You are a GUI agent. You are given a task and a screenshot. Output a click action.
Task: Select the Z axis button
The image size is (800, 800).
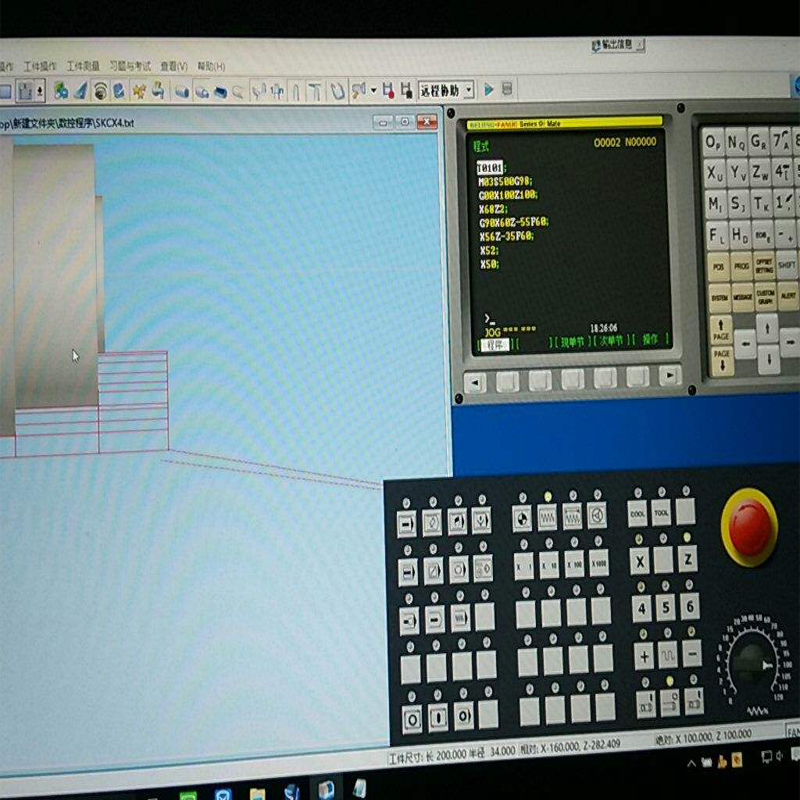688,559
